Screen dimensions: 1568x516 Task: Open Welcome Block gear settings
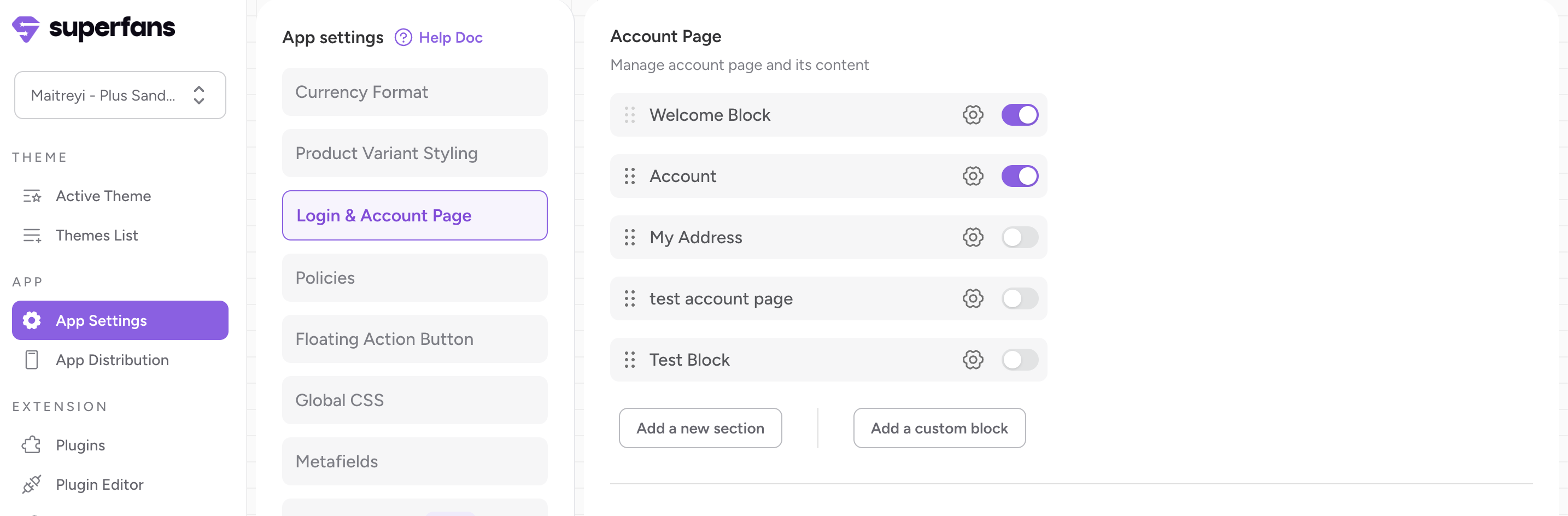click(x=972, y=115)
